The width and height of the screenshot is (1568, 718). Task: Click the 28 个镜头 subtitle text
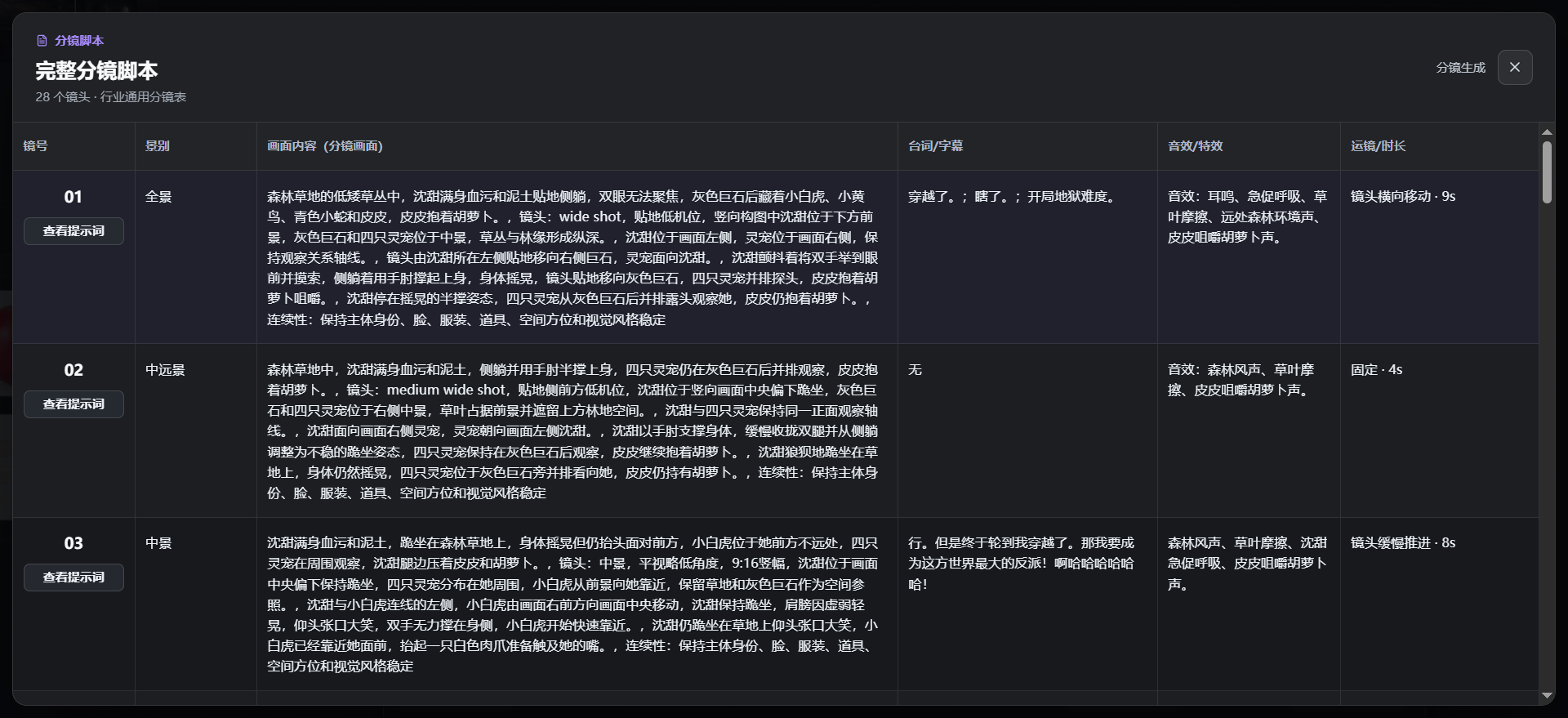tap(111, 97)
